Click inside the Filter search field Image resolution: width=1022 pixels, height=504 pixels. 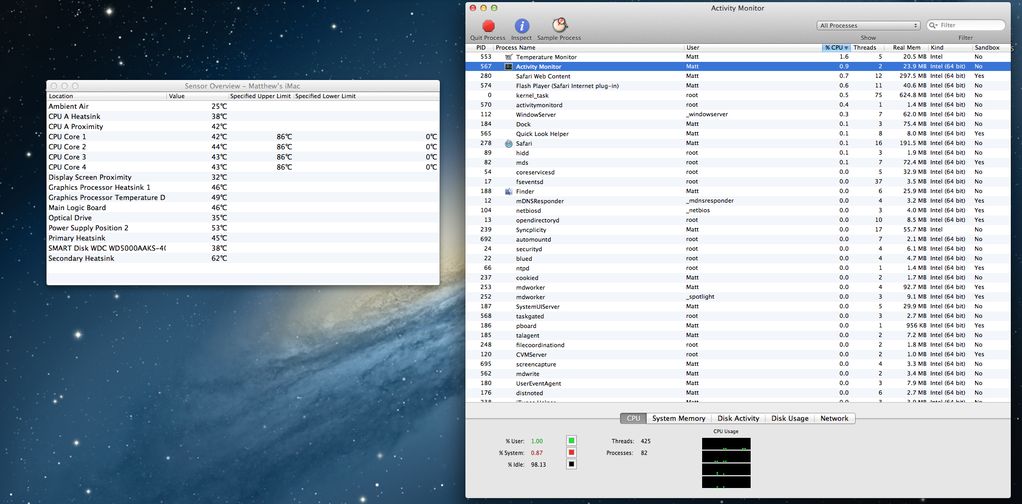(x=970, y=25)
